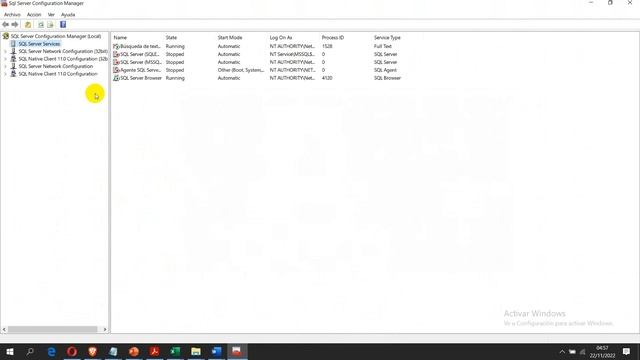
Task: Open the taskbar search icon
Action: click(x=30, y=351)
